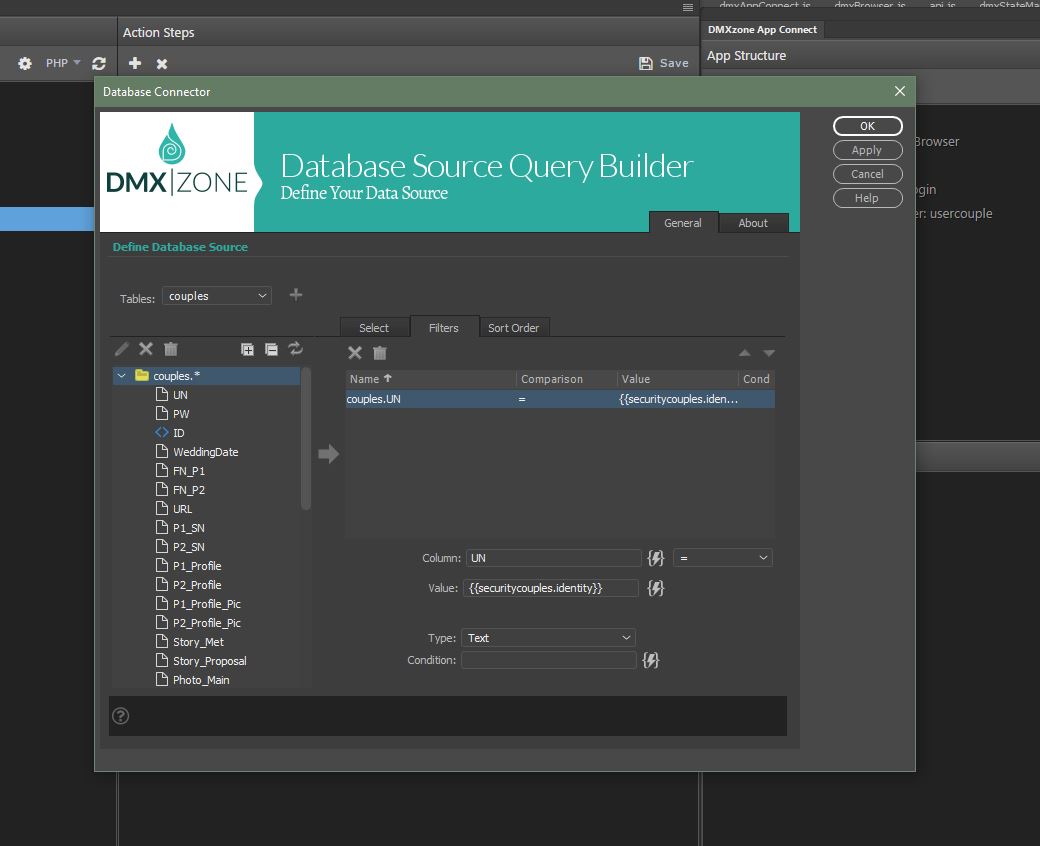Screen dimensions: 1040x846
Task: Select the URL column
Action: (182, 509)
